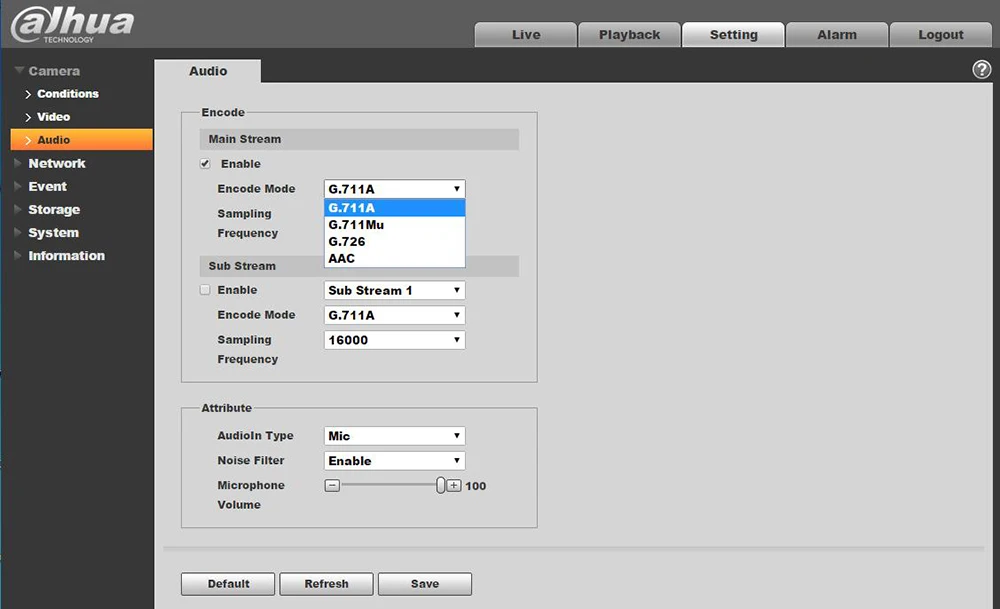Viewport: 1000px width, 609px height.
Task: Open the Sub Stream 1 dropdown
Action: 394,290
